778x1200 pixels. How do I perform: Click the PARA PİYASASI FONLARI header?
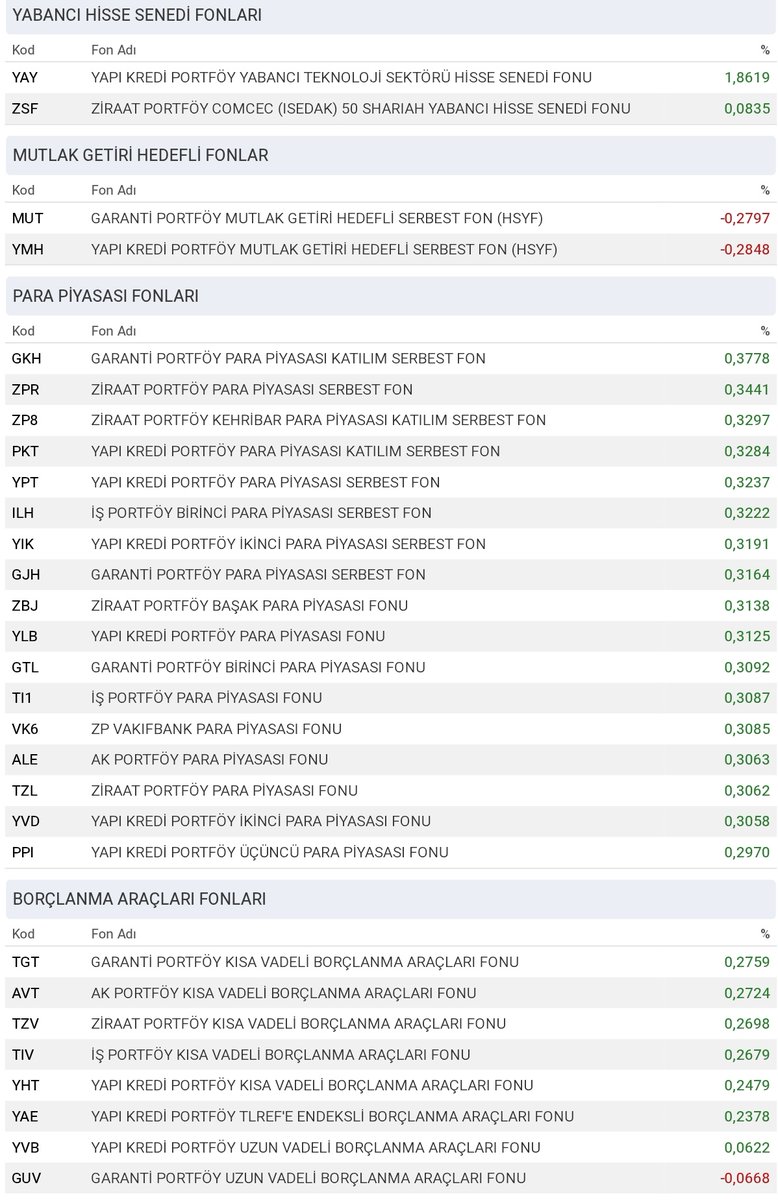point(105,296)
